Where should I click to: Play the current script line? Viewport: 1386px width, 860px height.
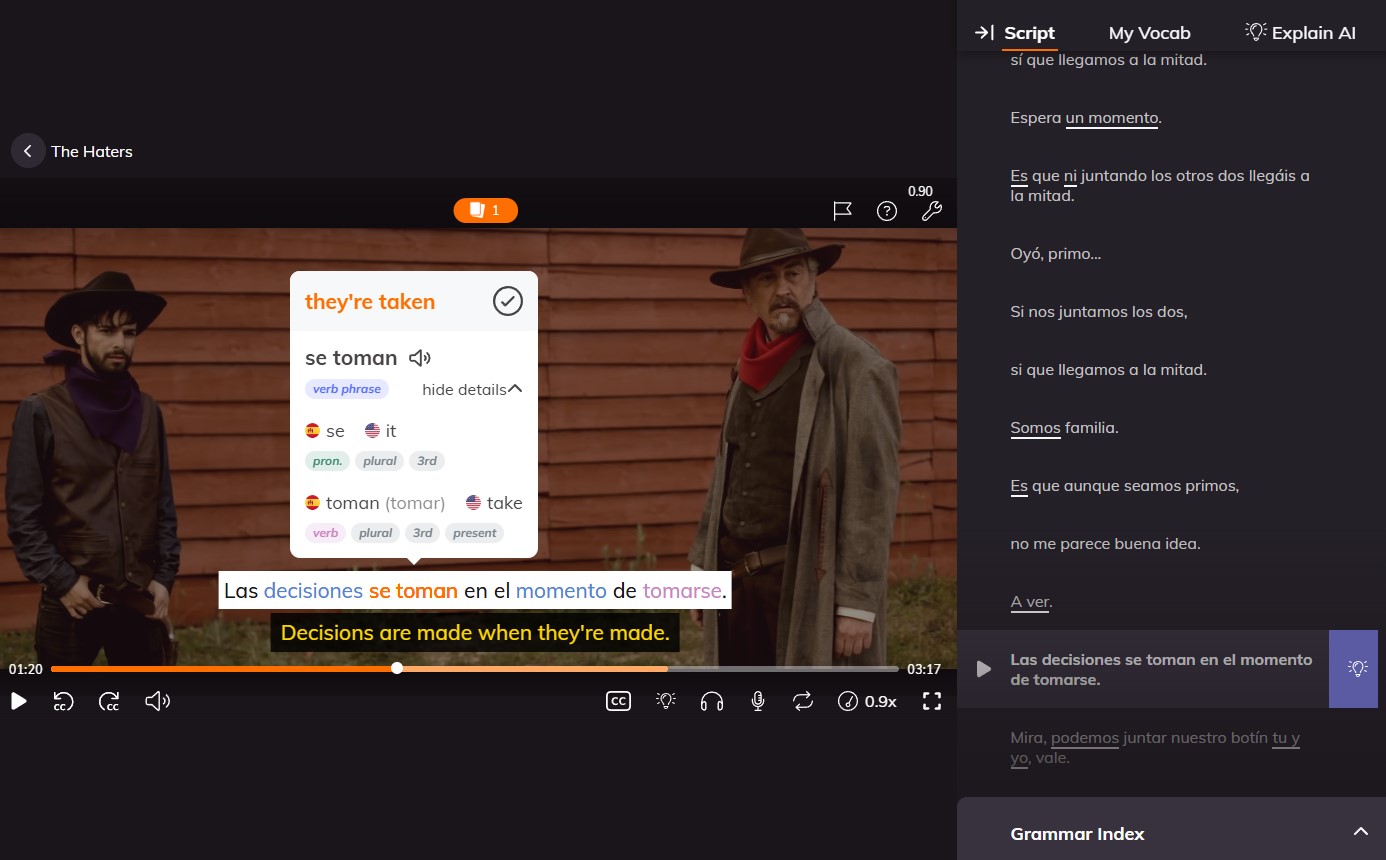click(x=984, y=669)
